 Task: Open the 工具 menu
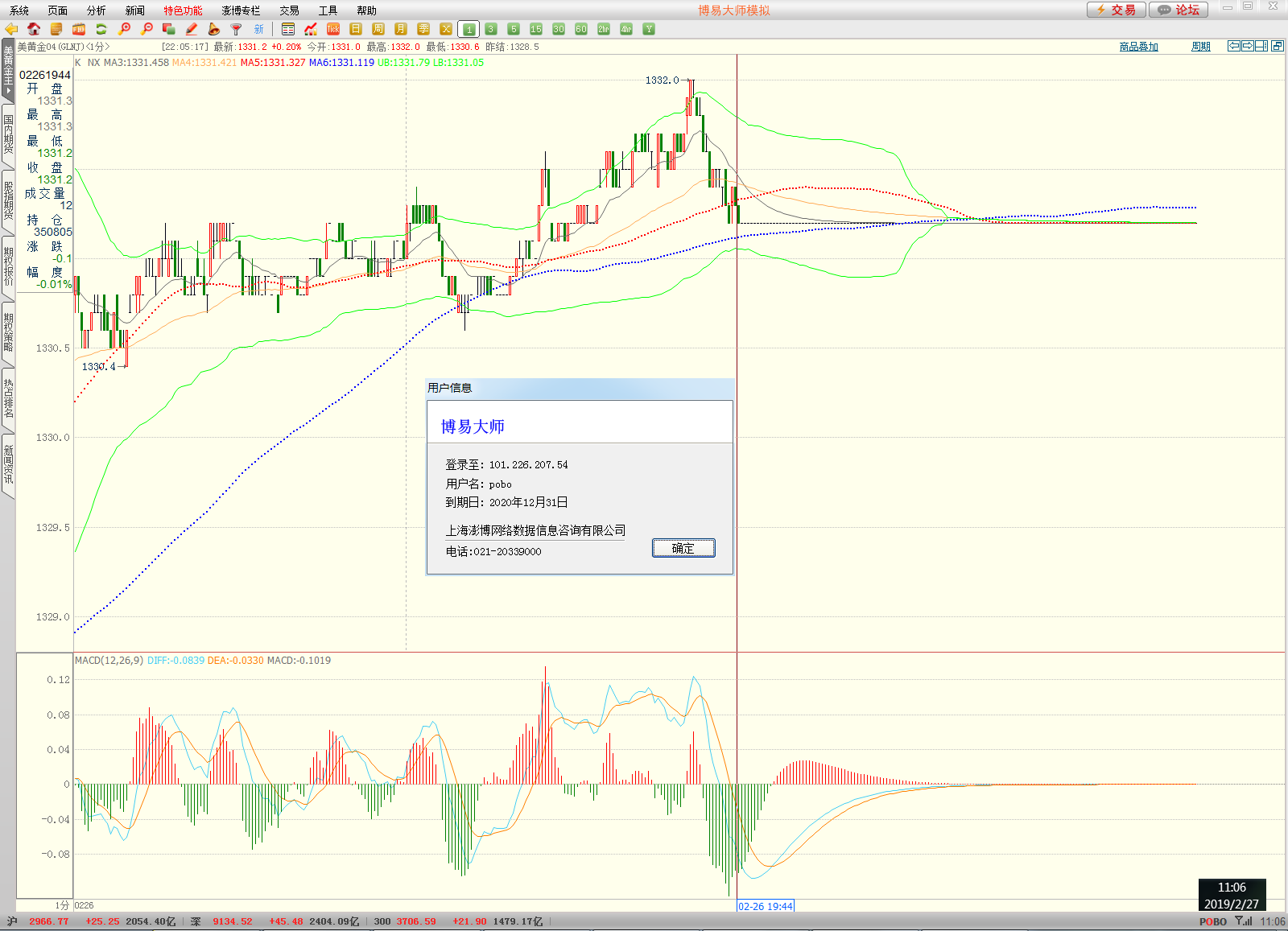[x=328, y=10]
